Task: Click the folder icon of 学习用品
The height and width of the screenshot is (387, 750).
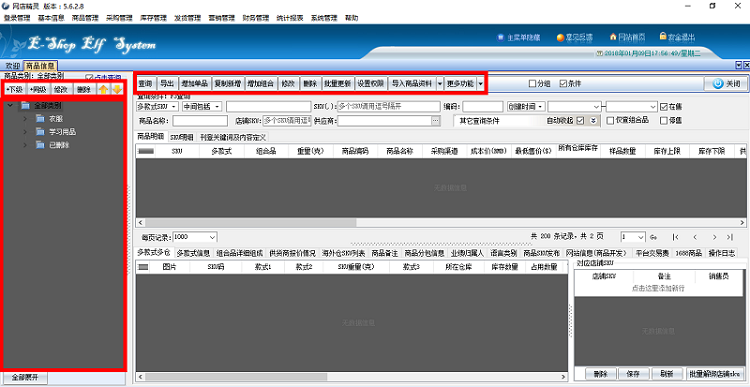Action: tap(40, 132)
